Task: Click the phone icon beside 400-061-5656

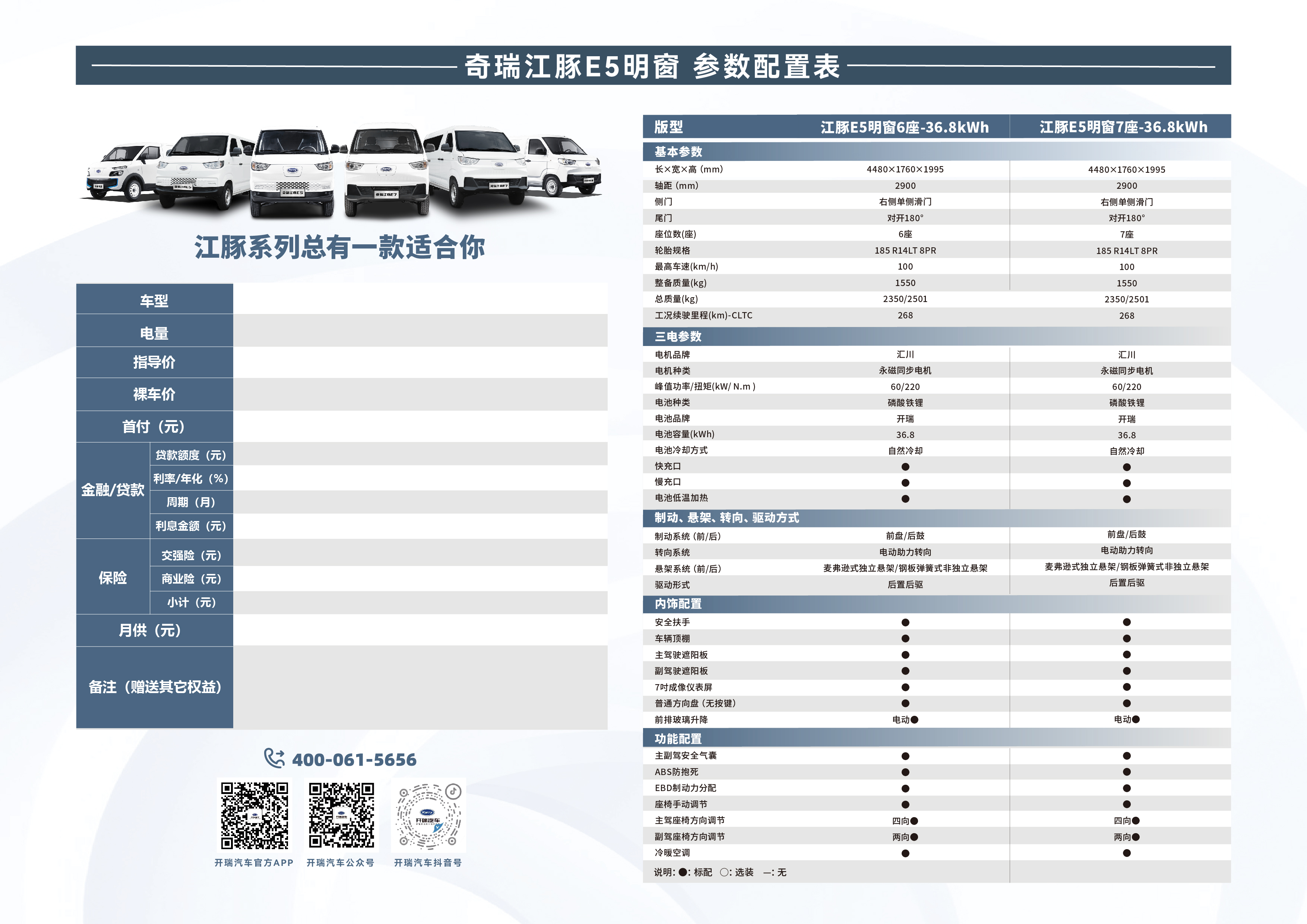Action: (274, 758)
